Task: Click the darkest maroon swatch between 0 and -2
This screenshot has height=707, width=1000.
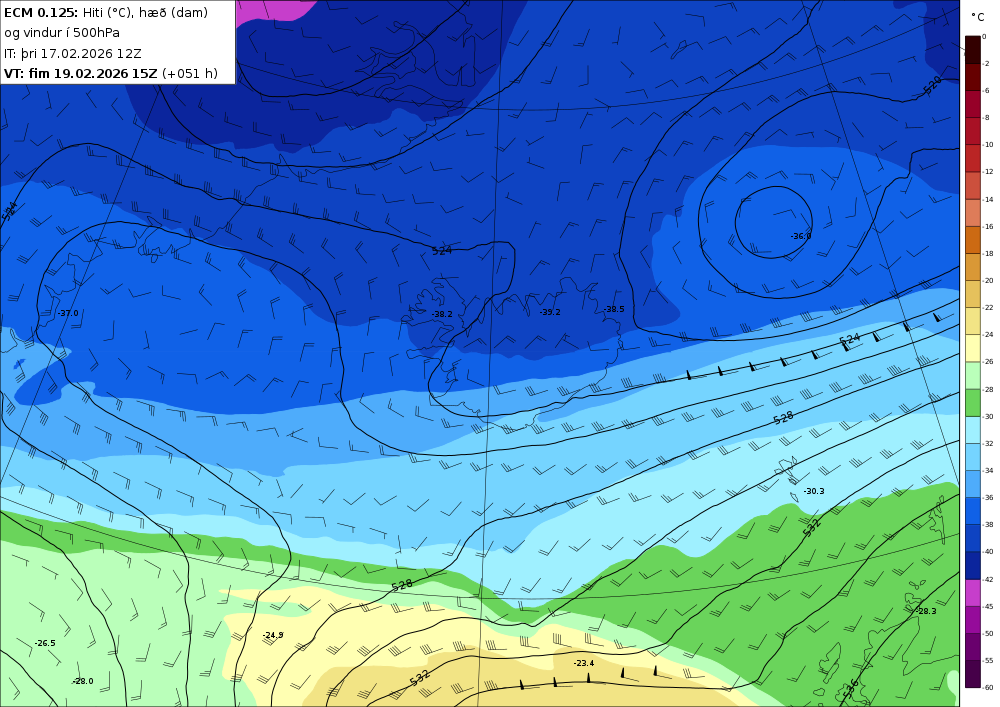Action: 973,50
